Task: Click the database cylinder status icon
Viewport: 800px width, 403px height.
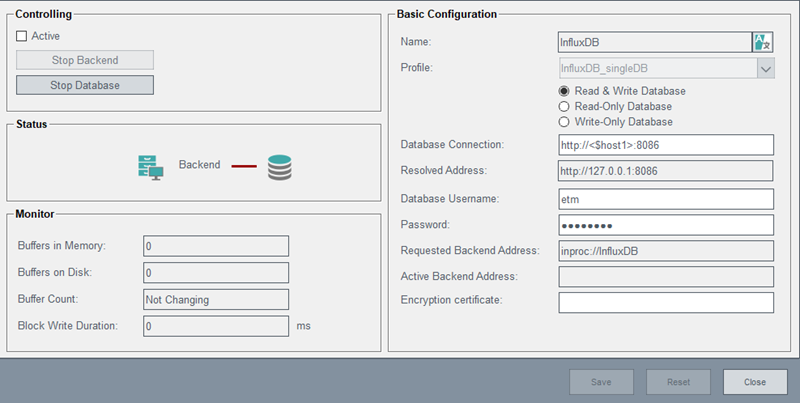Action: pyautogui.click(x=280, y=166)
